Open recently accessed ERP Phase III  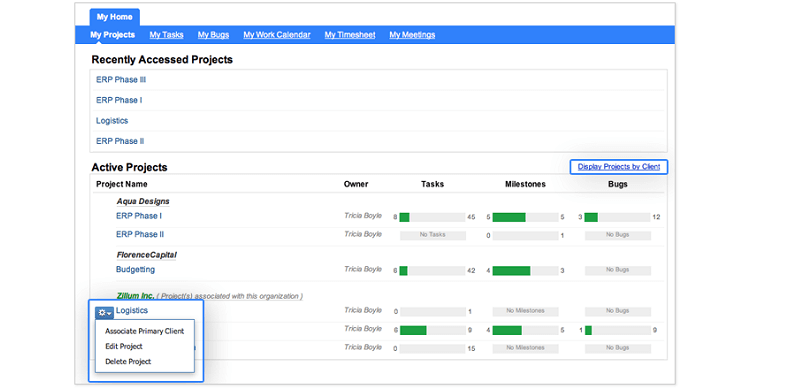point(121,80)
